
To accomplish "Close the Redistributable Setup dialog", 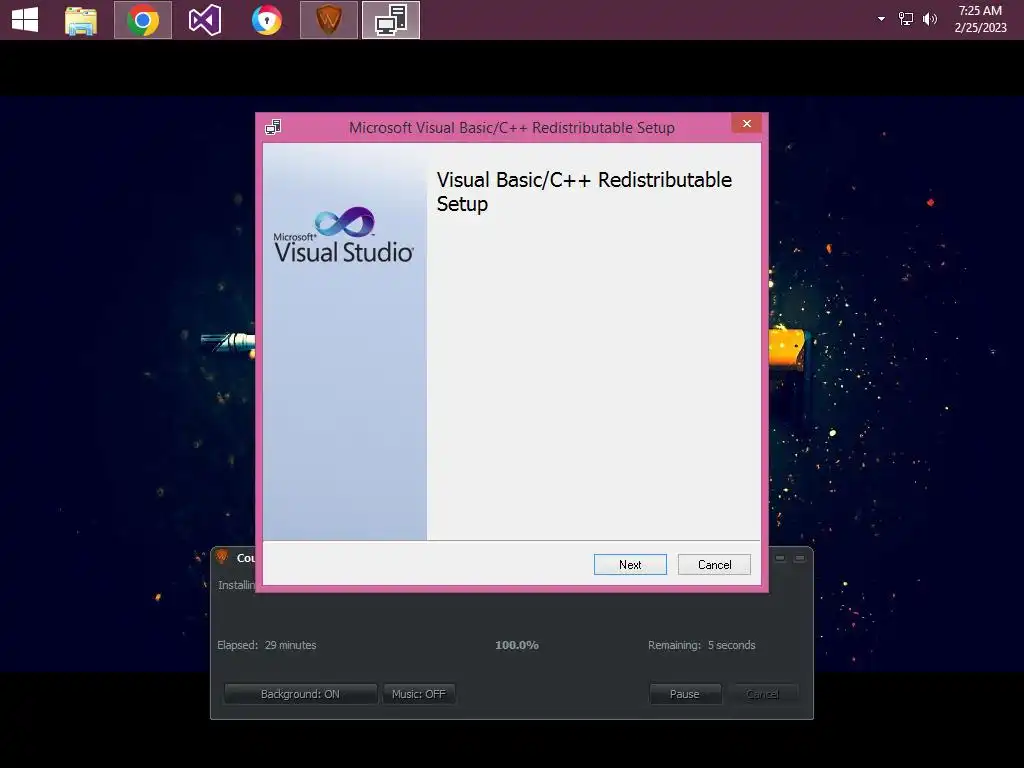I will (x=746, y=123).
